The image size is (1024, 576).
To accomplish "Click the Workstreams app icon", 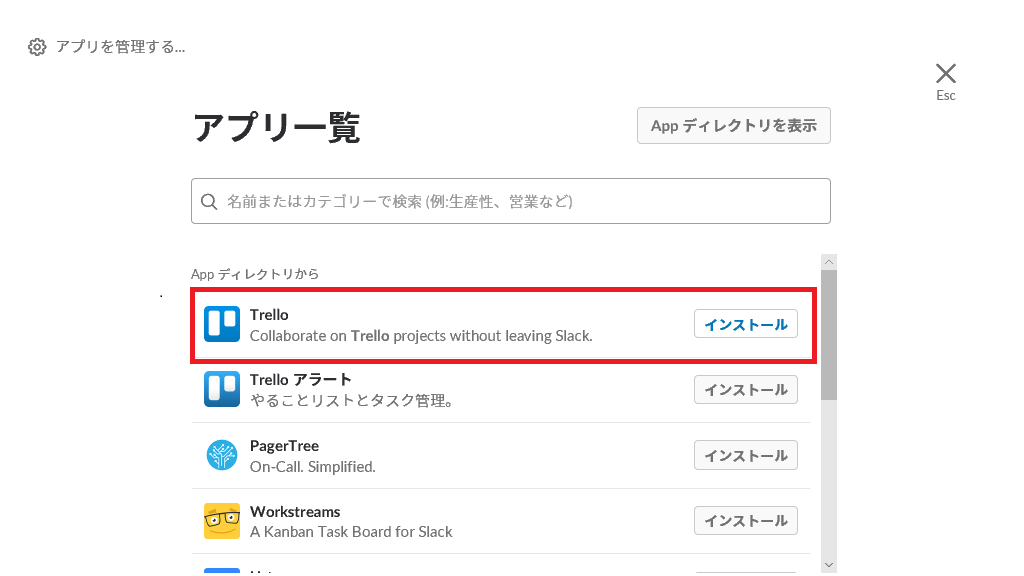I will point(222,521).
